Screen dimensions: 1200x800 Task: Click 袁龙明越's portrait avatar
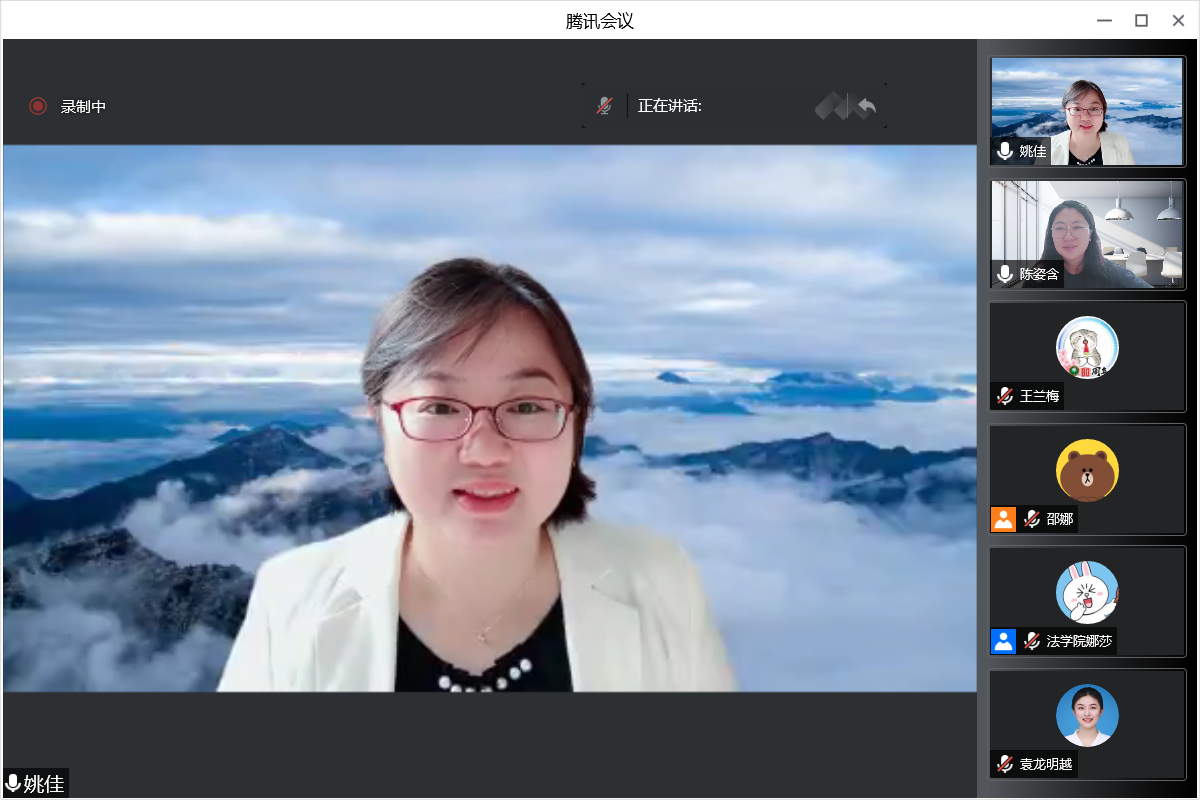pyautogui.click(x=1087, y=715)
